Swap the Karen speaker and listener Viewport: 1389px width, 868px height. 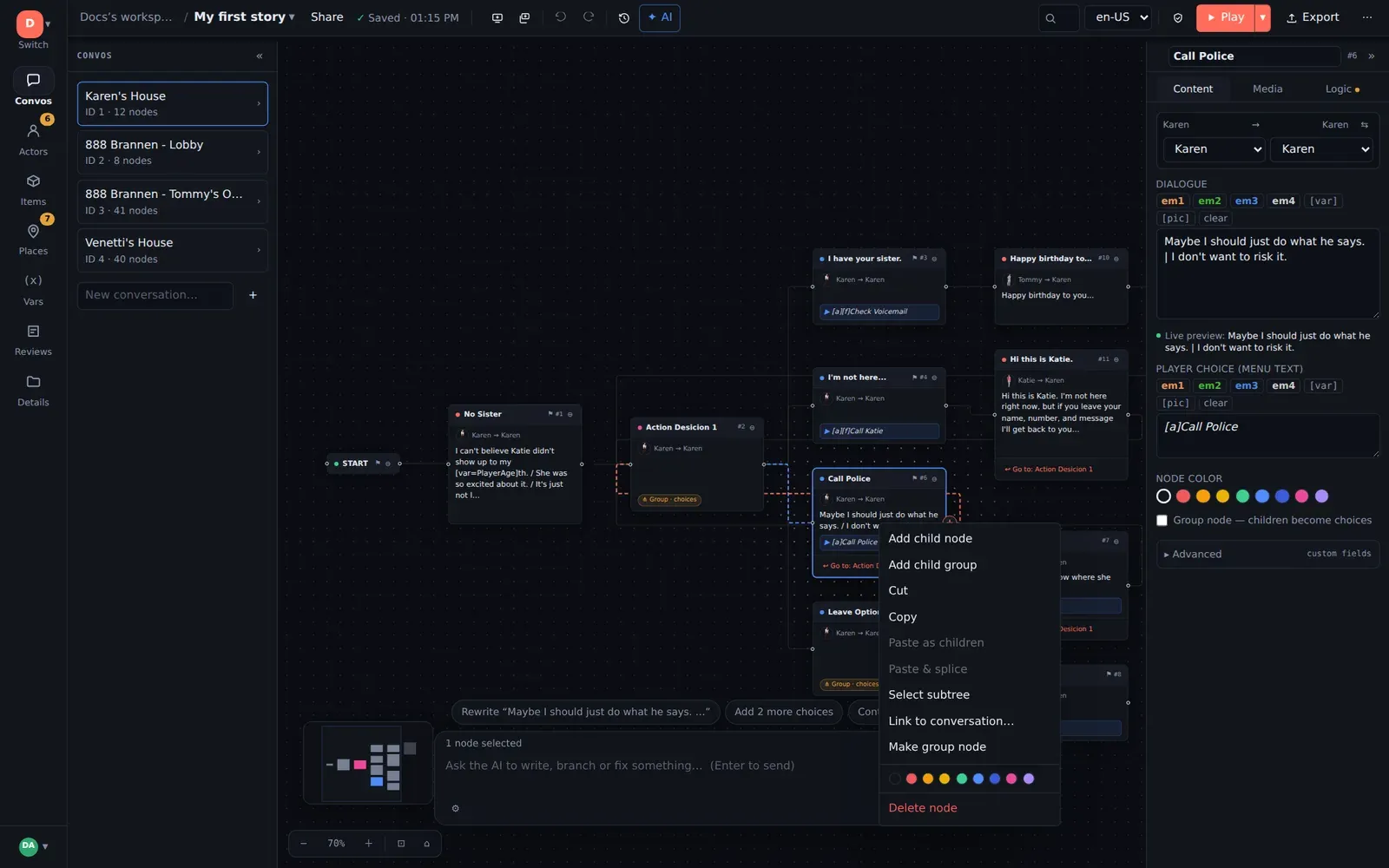tap(1365, 125)
